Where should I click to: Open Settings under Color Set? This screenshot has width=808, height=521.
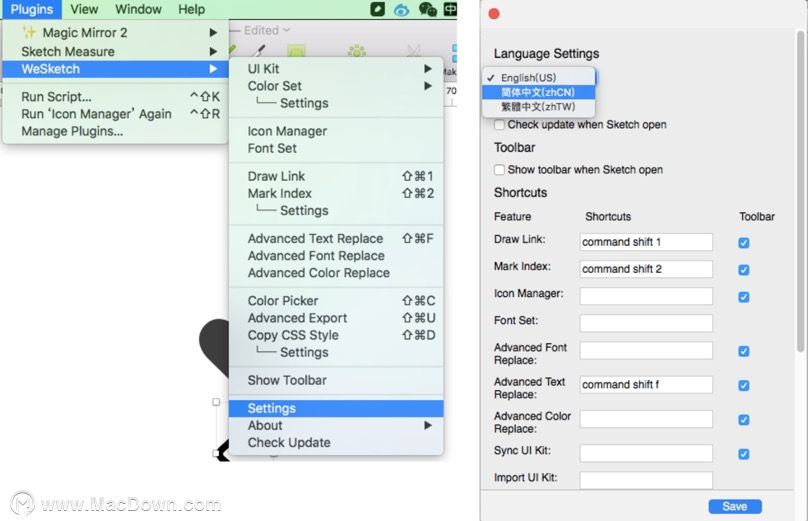click(x=336, y=103)
